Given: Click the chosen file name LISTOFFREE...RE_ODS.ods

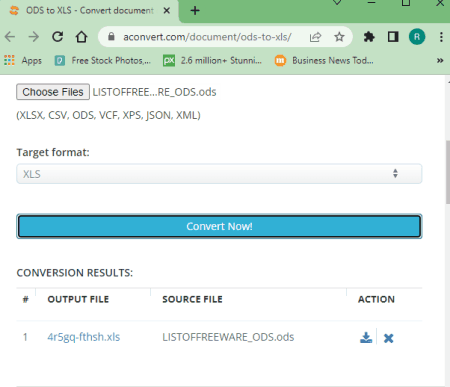Looking at the screenshot, I should coord(154,92).
